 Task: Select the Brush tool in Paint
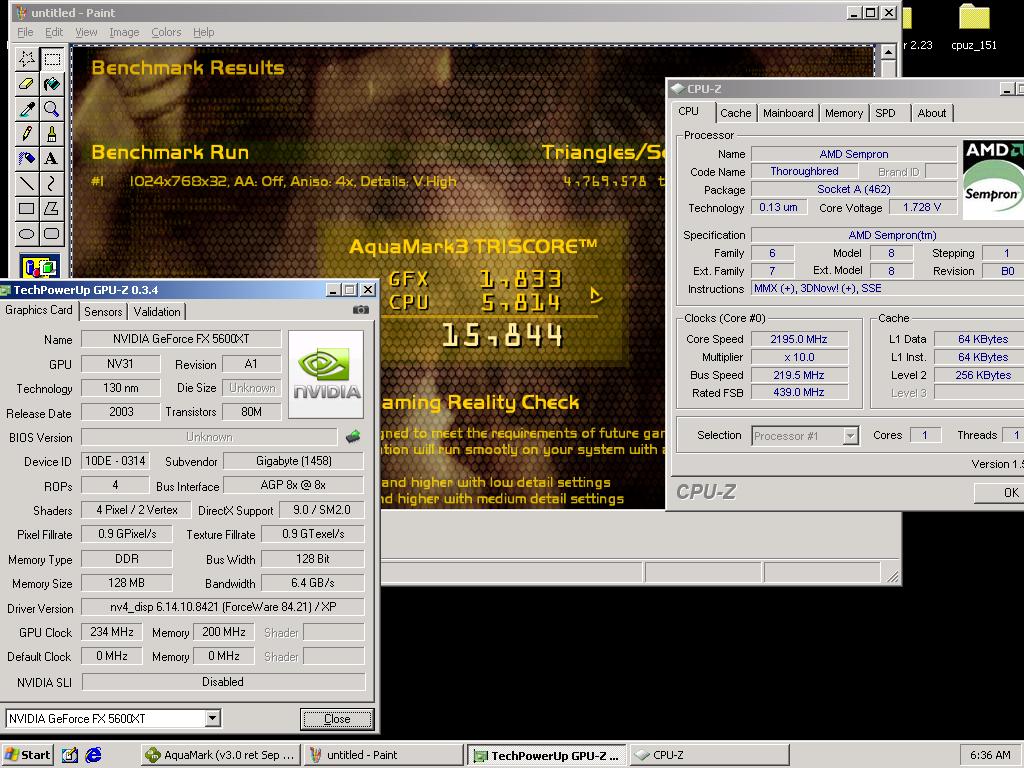pyautogui.click(x=52, y=134)
